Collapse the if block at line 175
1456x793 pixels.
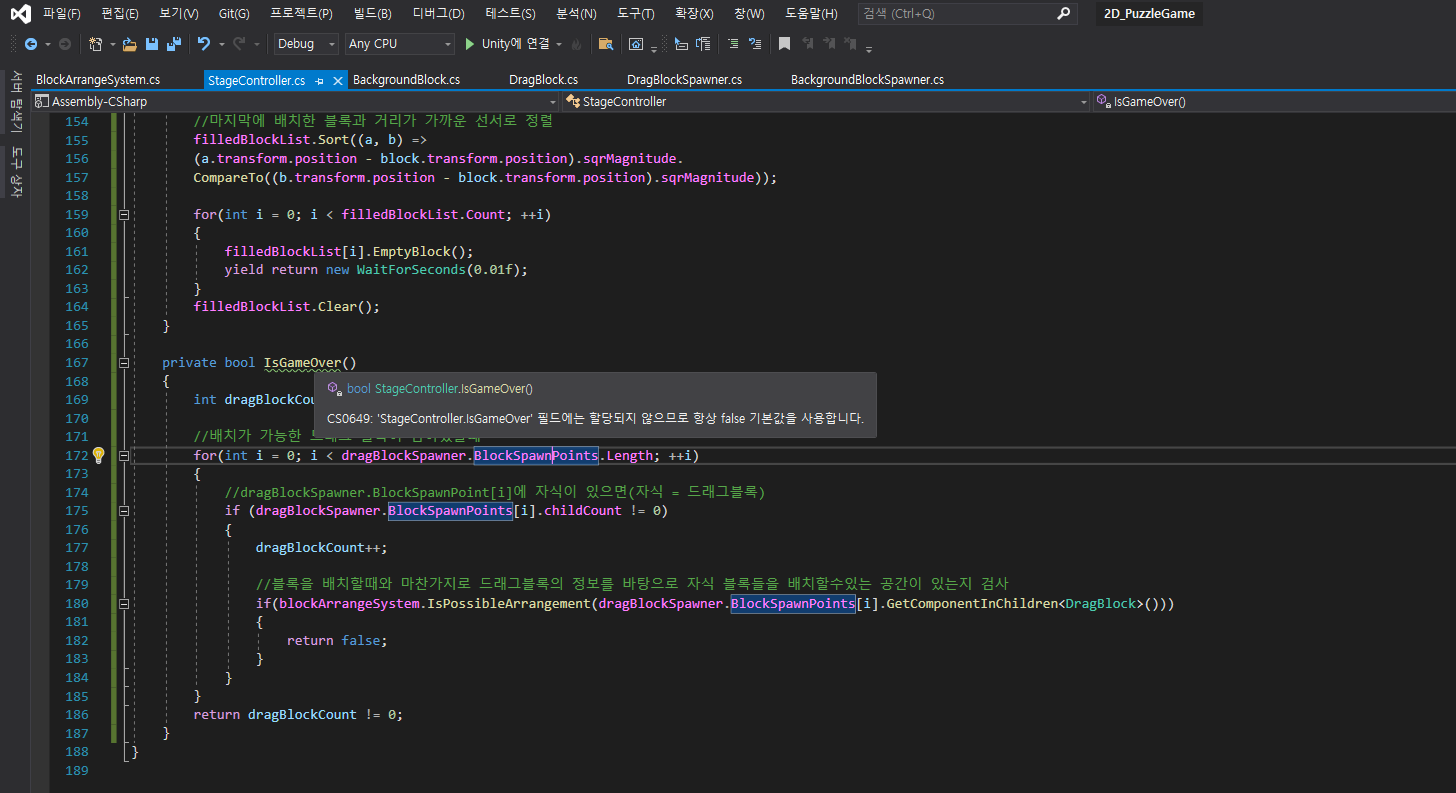point(124,511)
